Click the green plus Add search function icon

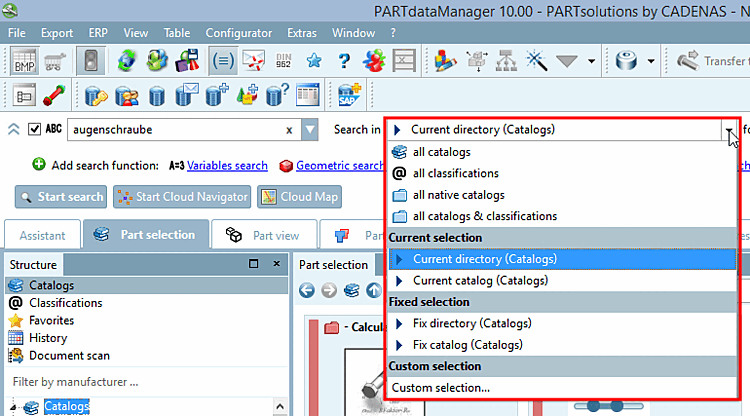tap(39, 164)
